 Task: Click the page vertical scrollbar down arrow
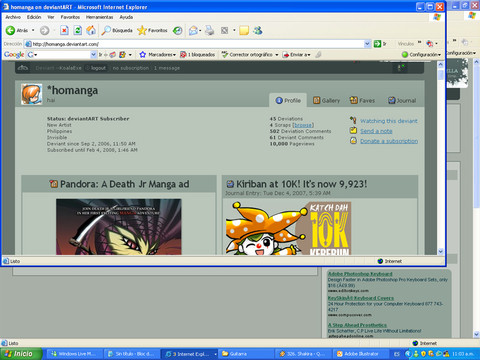[x=441, y=251]
